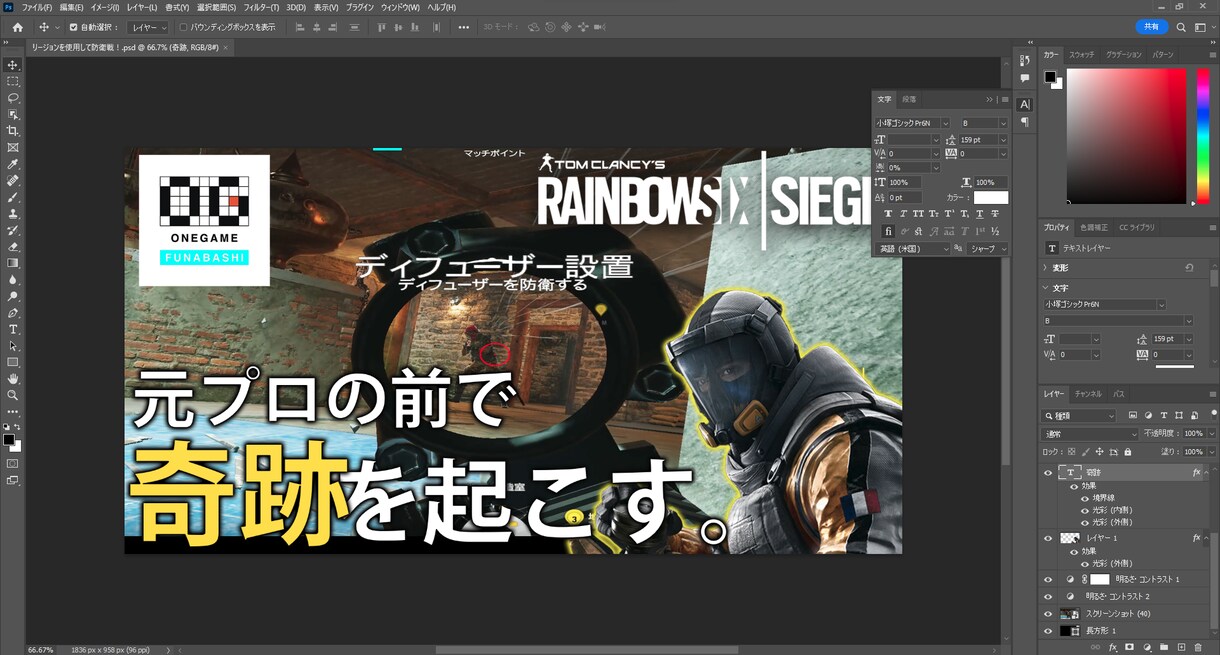Open anti-aliasing シャープ dropdown

pos(988,248)
